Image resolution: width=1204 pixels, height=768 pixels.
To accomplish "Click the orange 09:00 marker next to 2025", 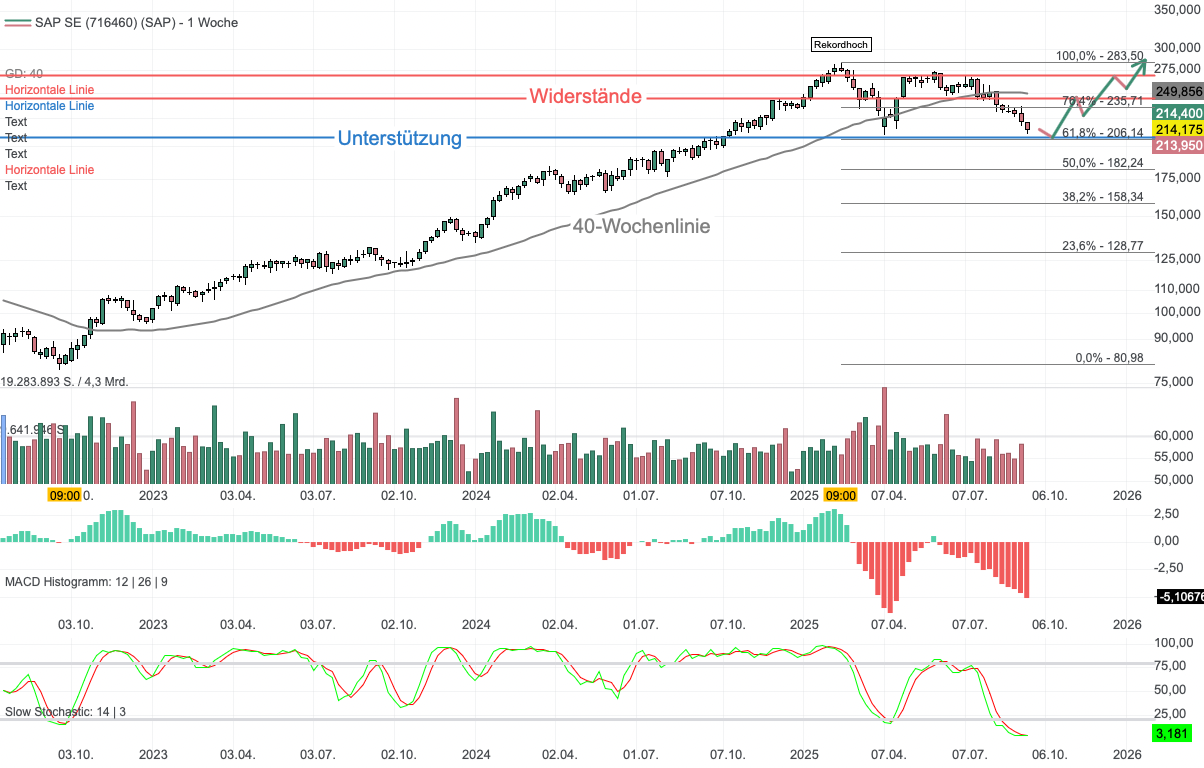I will coord(841,495).
